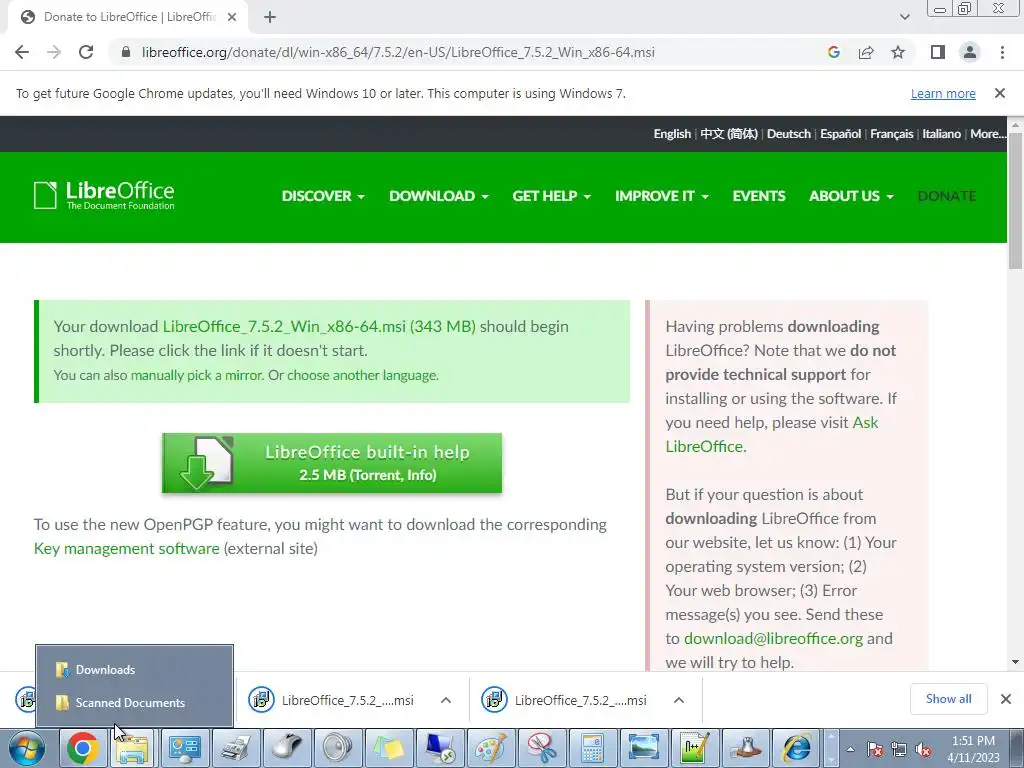Select Downloads in the jump list
The image size is (1024, 768).
[135, 669]
